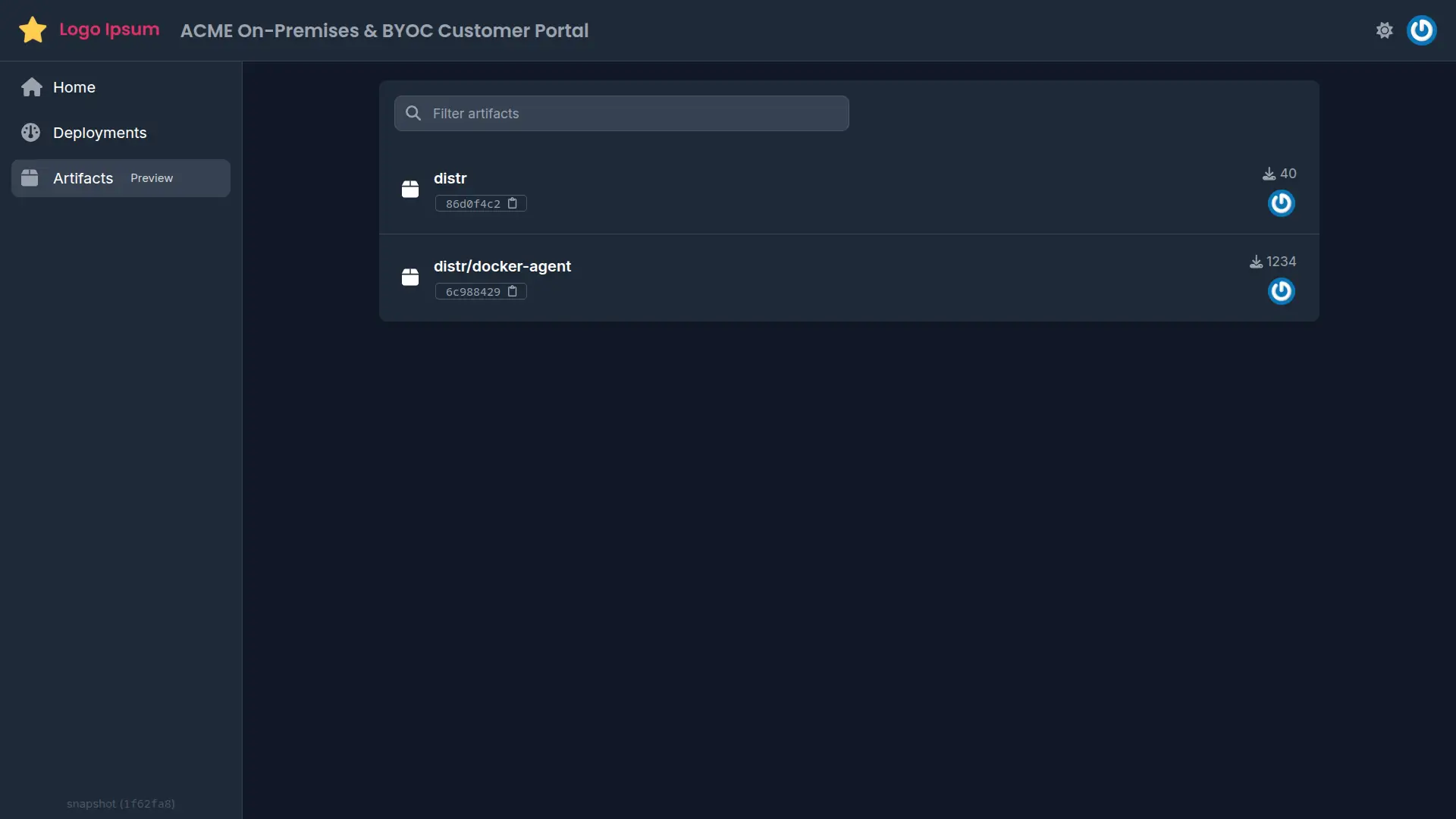The image size is (1456, 819).
Task: Open the distr artifact
Action: coord(450,178)
